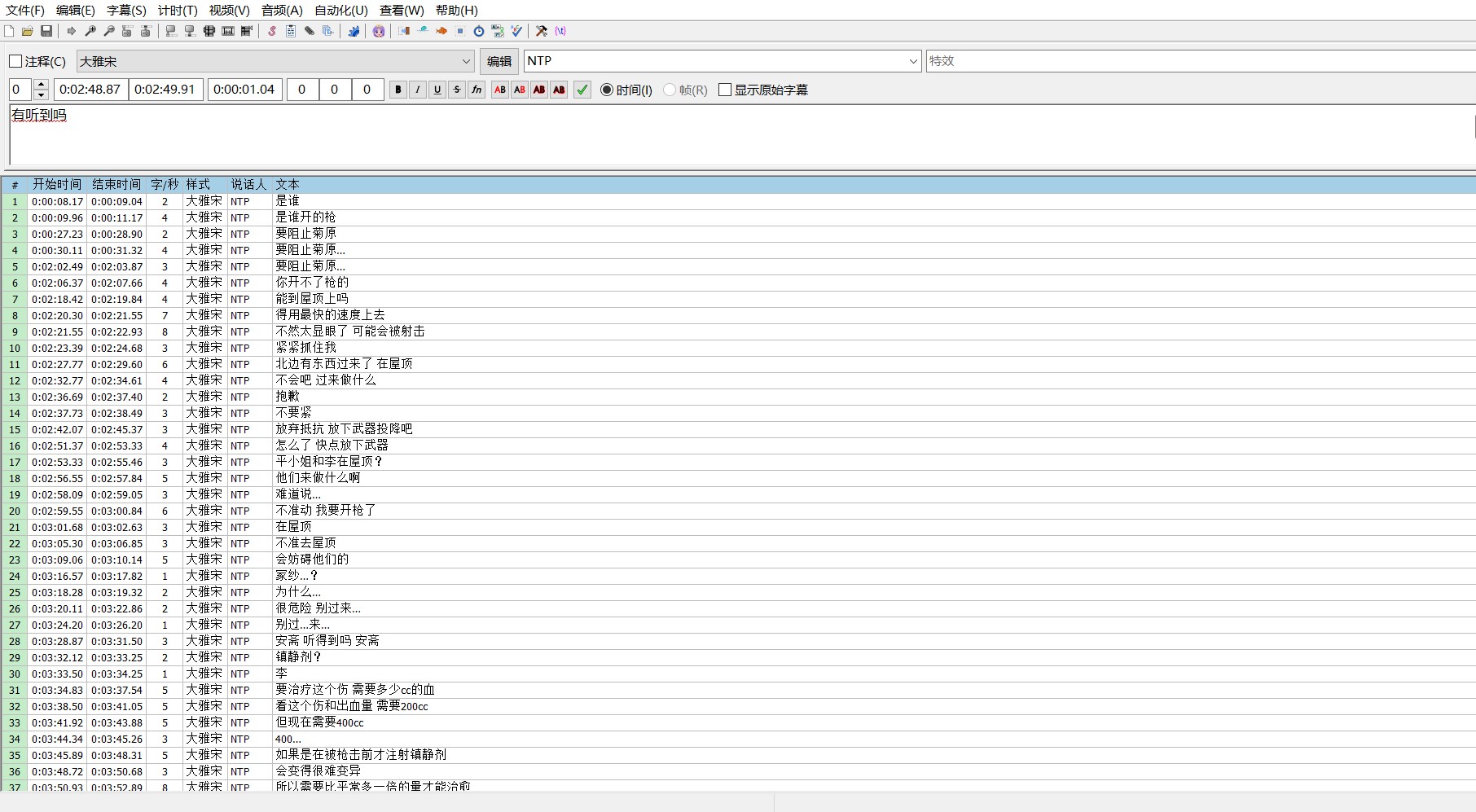Open the Styles Manager pink S icon

click(272, 31)
